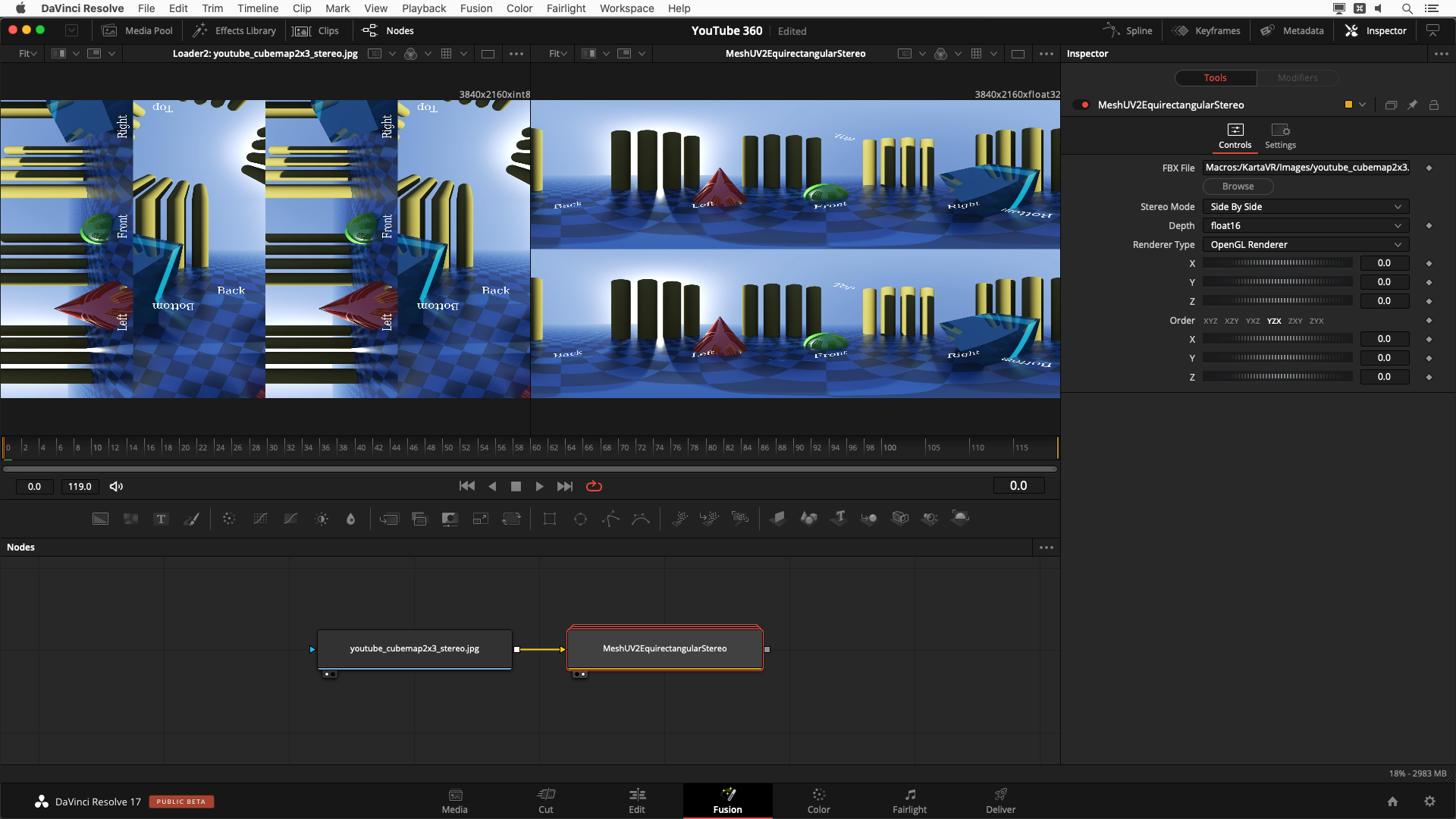Add an Ellipse mask from the toolbar
The image size is (1456, 819).
(580, 519)
